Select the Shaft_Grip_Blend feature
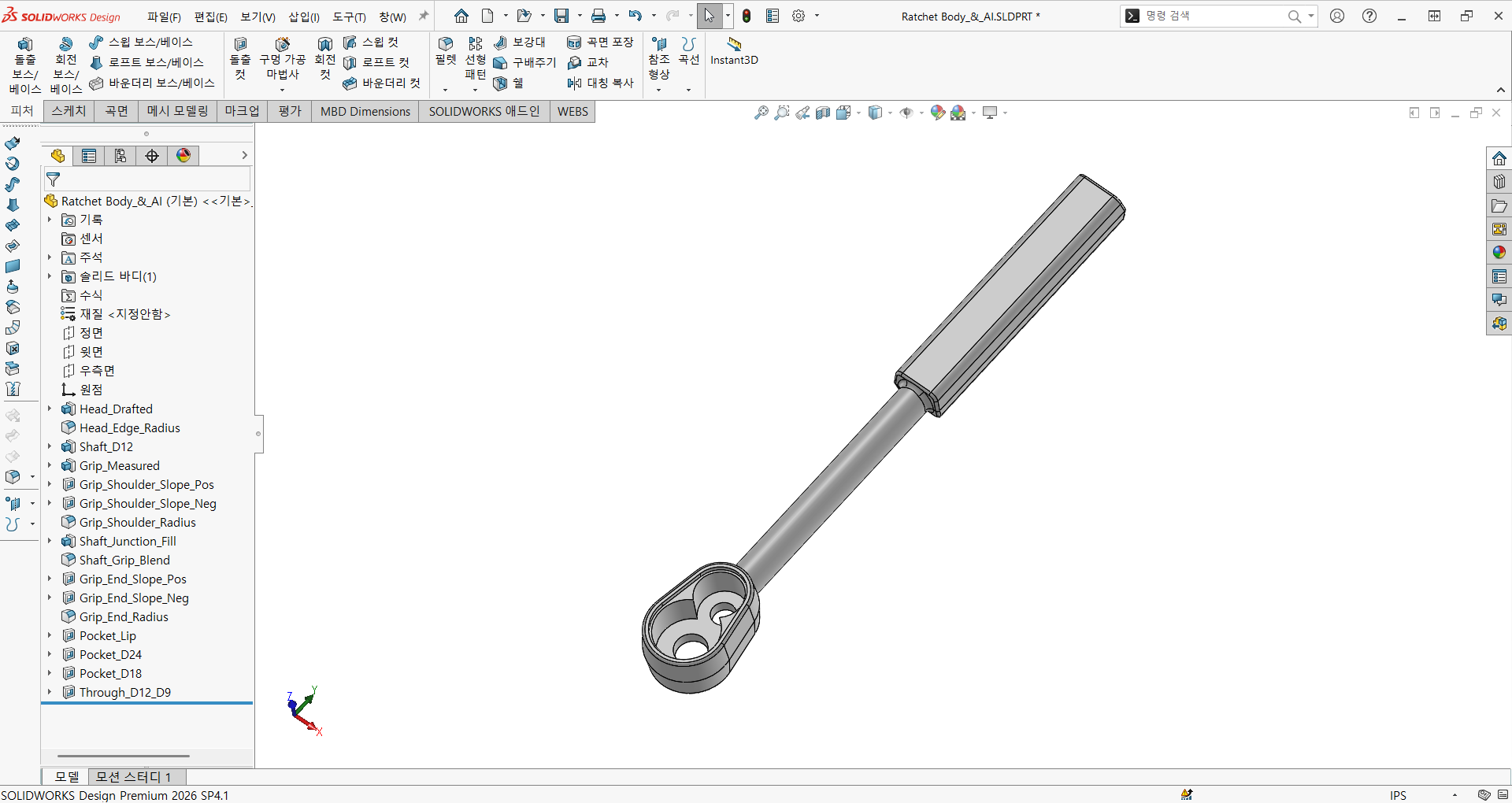The image size is (1512, 803). coord(124,560)
